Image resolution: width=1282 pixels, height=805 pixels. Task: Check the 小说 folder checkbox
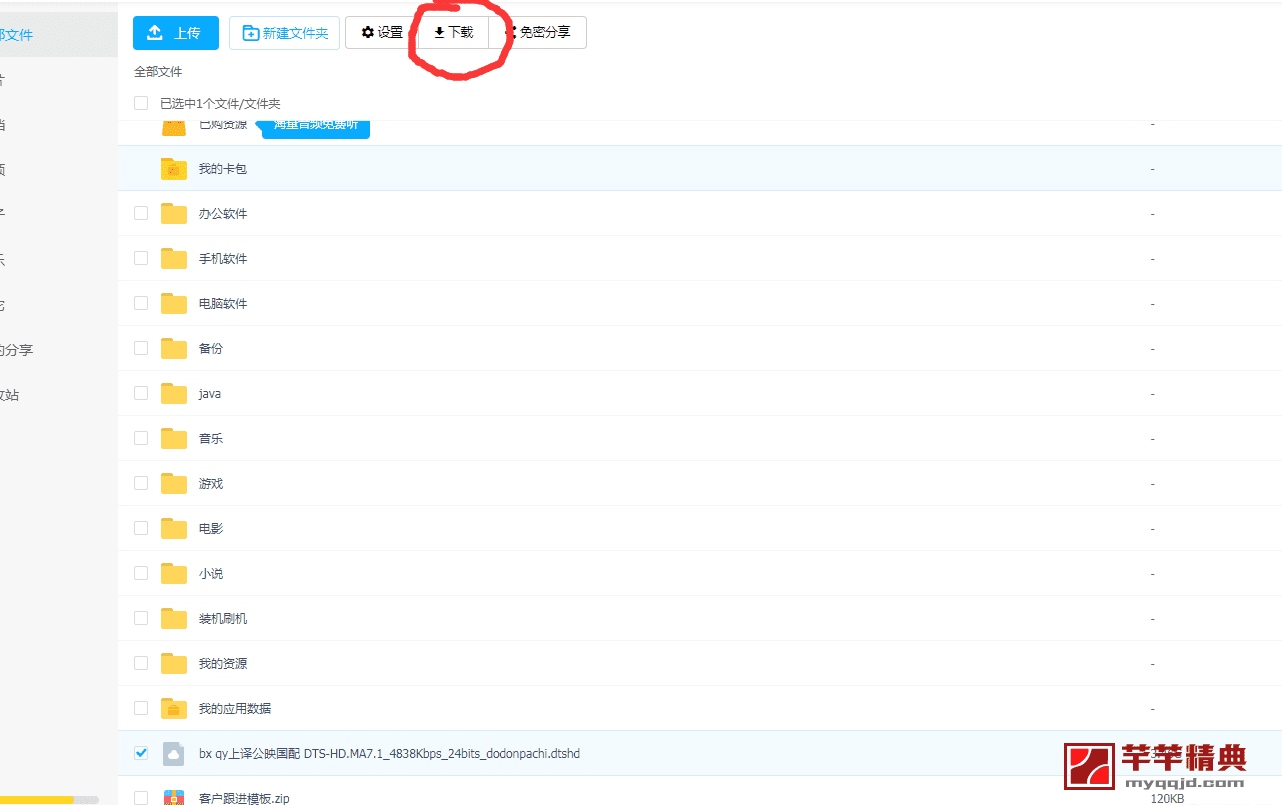[141, 573]
